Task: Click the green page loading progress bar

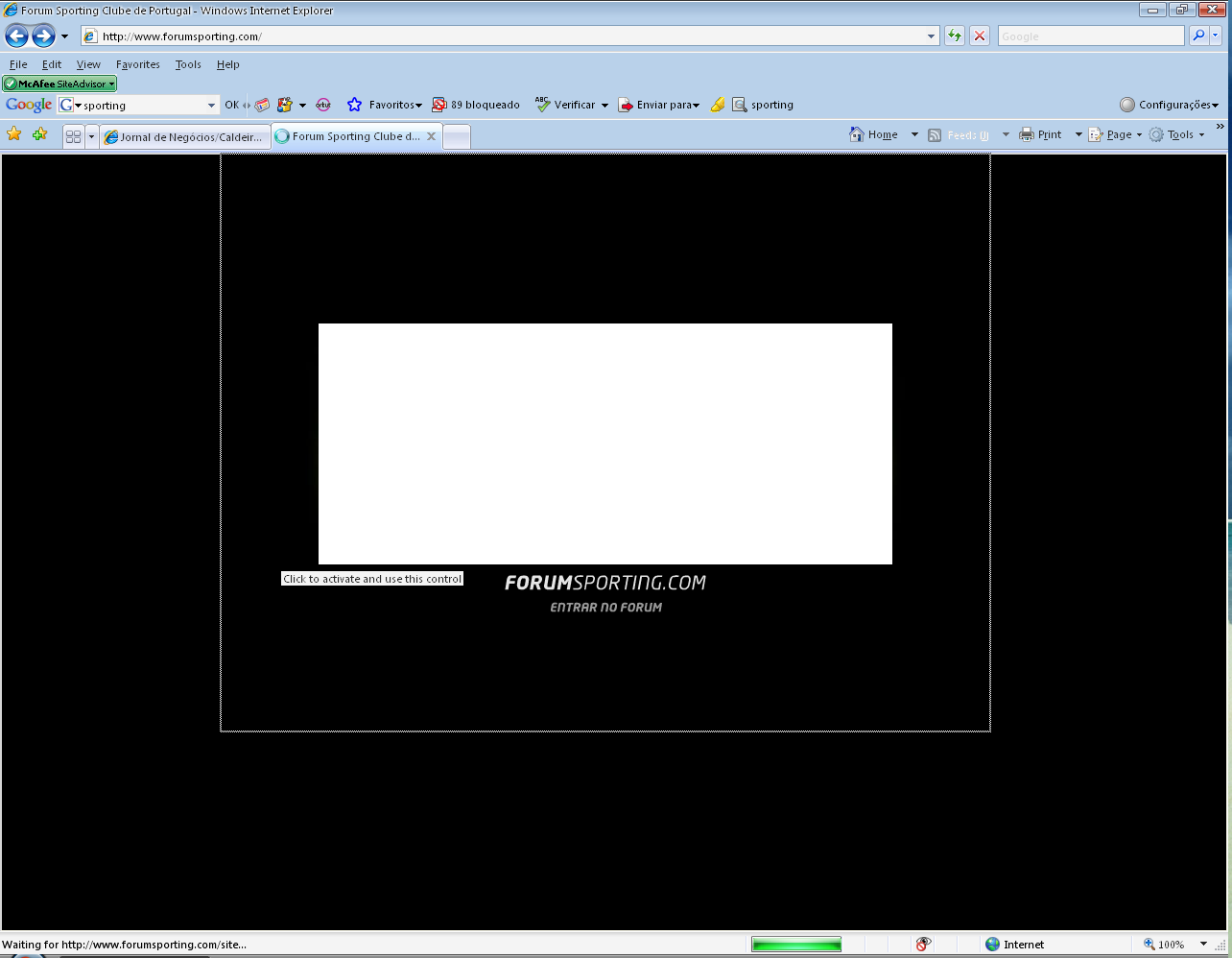Action: click(x=796, y=945)
